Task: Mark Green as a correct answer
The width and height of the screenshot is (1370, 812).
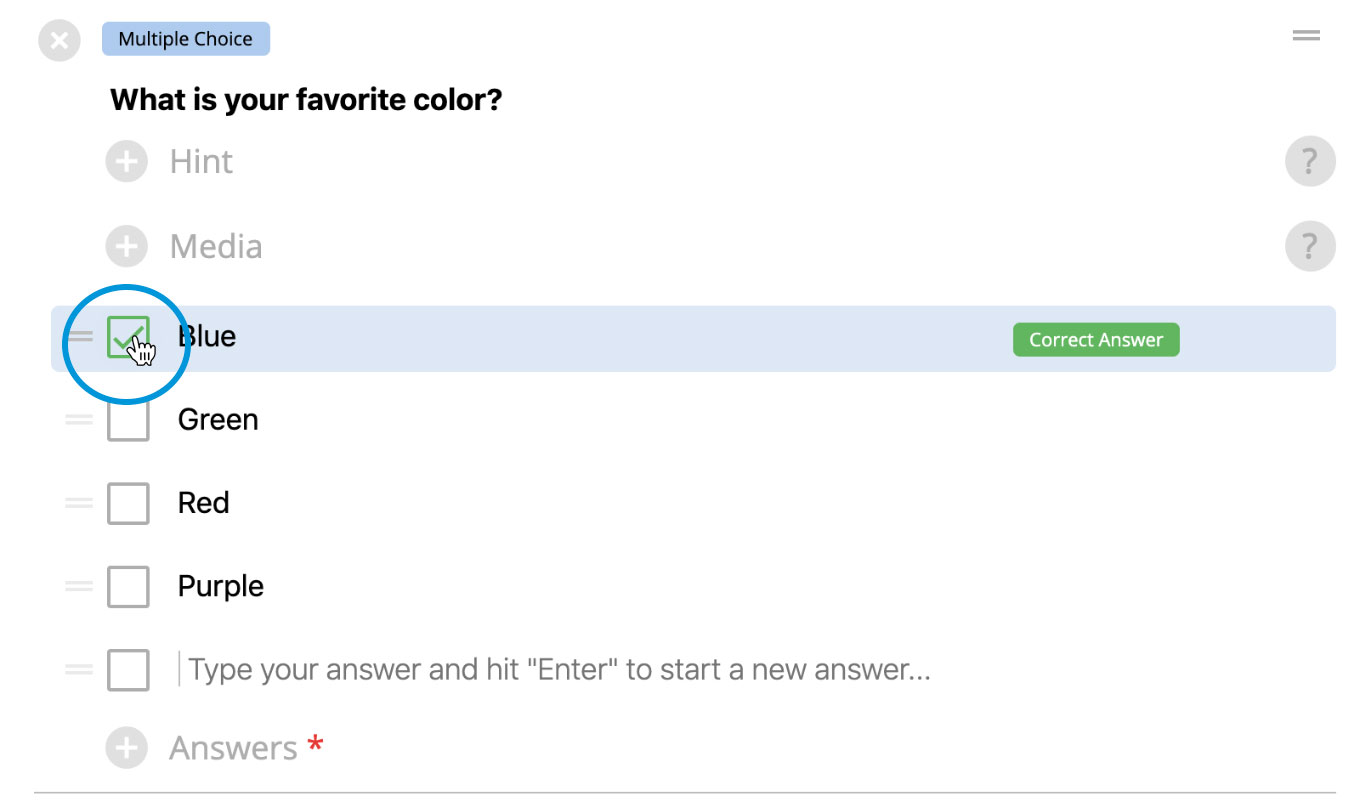Action: pyautogui.click(x=128, y=420)
